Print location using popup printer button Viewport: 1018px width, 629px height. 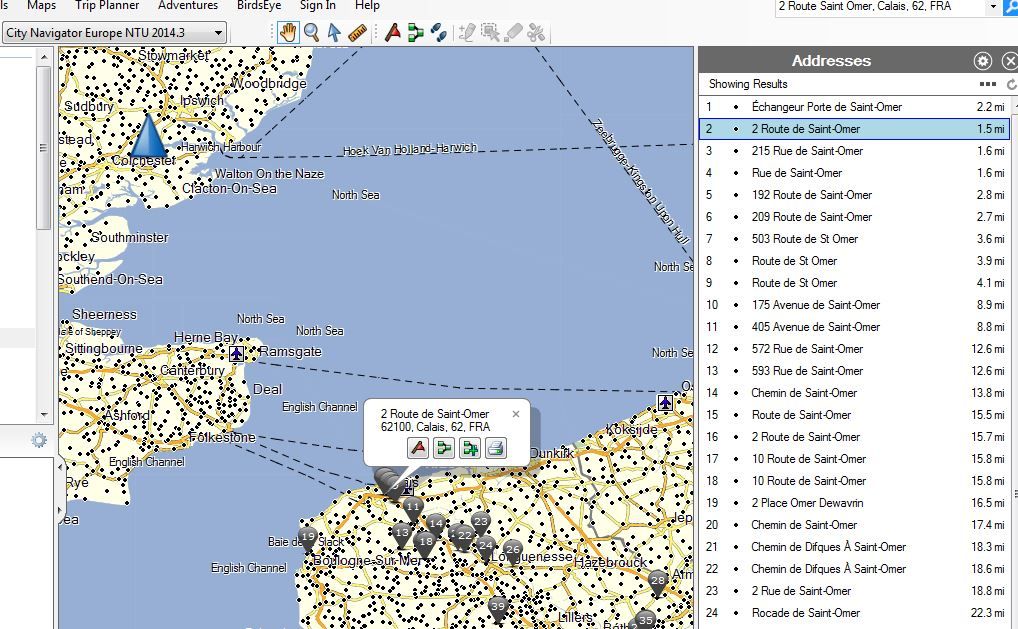[496, 448]
